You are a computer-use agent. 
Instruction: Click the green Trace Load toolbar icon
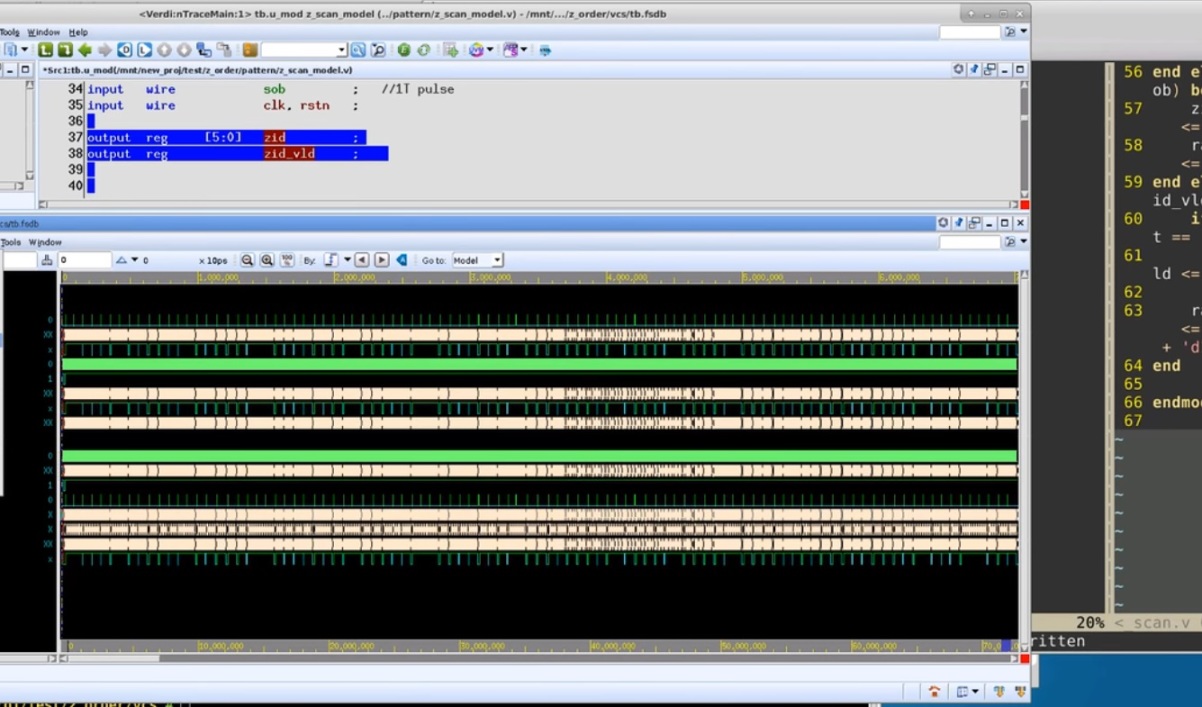tap(45, 50)
